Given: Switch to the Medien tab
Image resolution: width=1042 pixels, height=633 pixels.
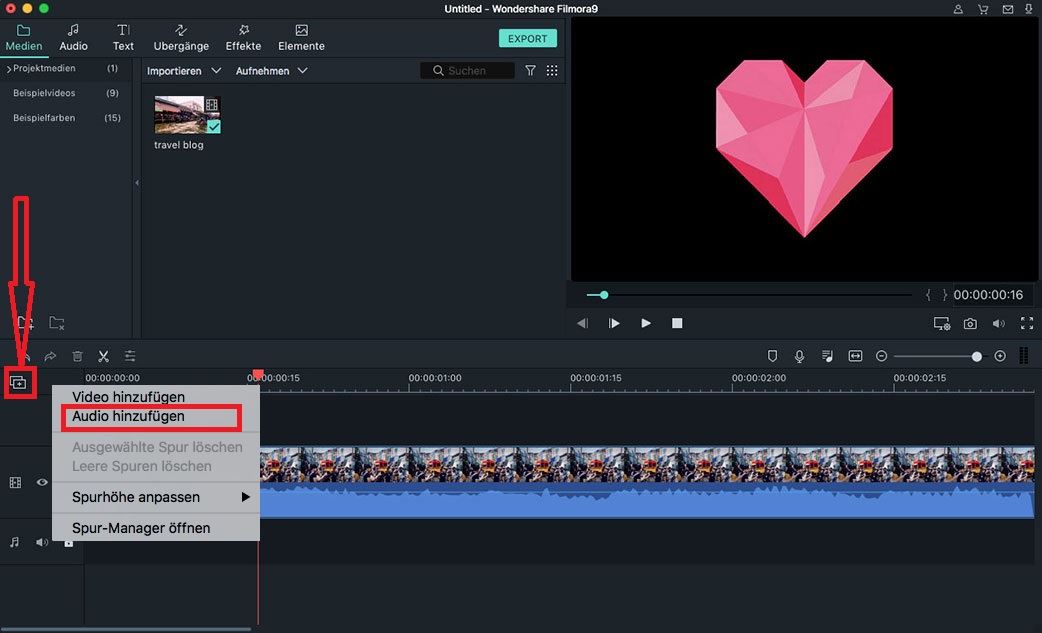Looking at the screenshot, I should pos(23,38).
